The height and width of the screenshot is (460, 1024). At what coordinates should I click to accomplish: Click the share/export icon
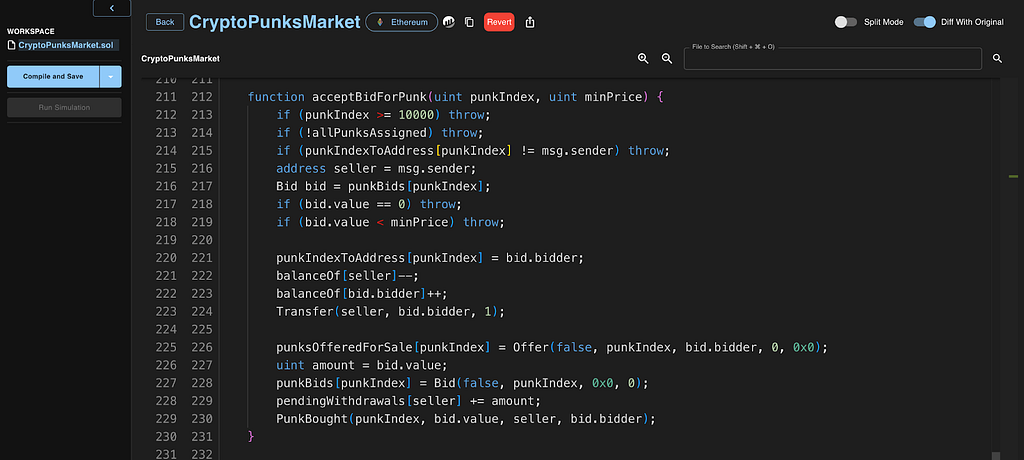coord(530,22)
